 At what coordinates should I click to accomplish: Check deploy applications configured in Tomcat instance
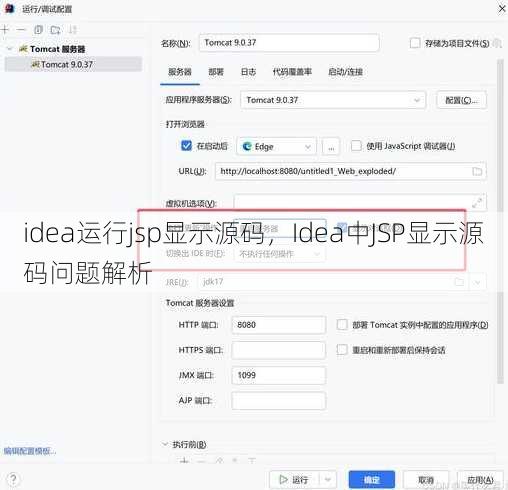(342, 324)
